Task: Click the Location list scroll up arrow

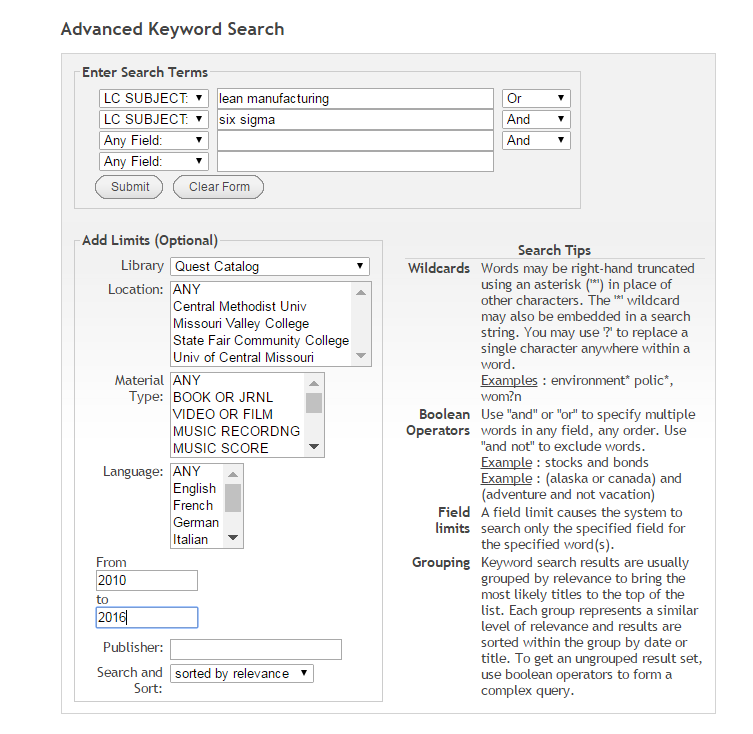Action: tap(361, 293)
